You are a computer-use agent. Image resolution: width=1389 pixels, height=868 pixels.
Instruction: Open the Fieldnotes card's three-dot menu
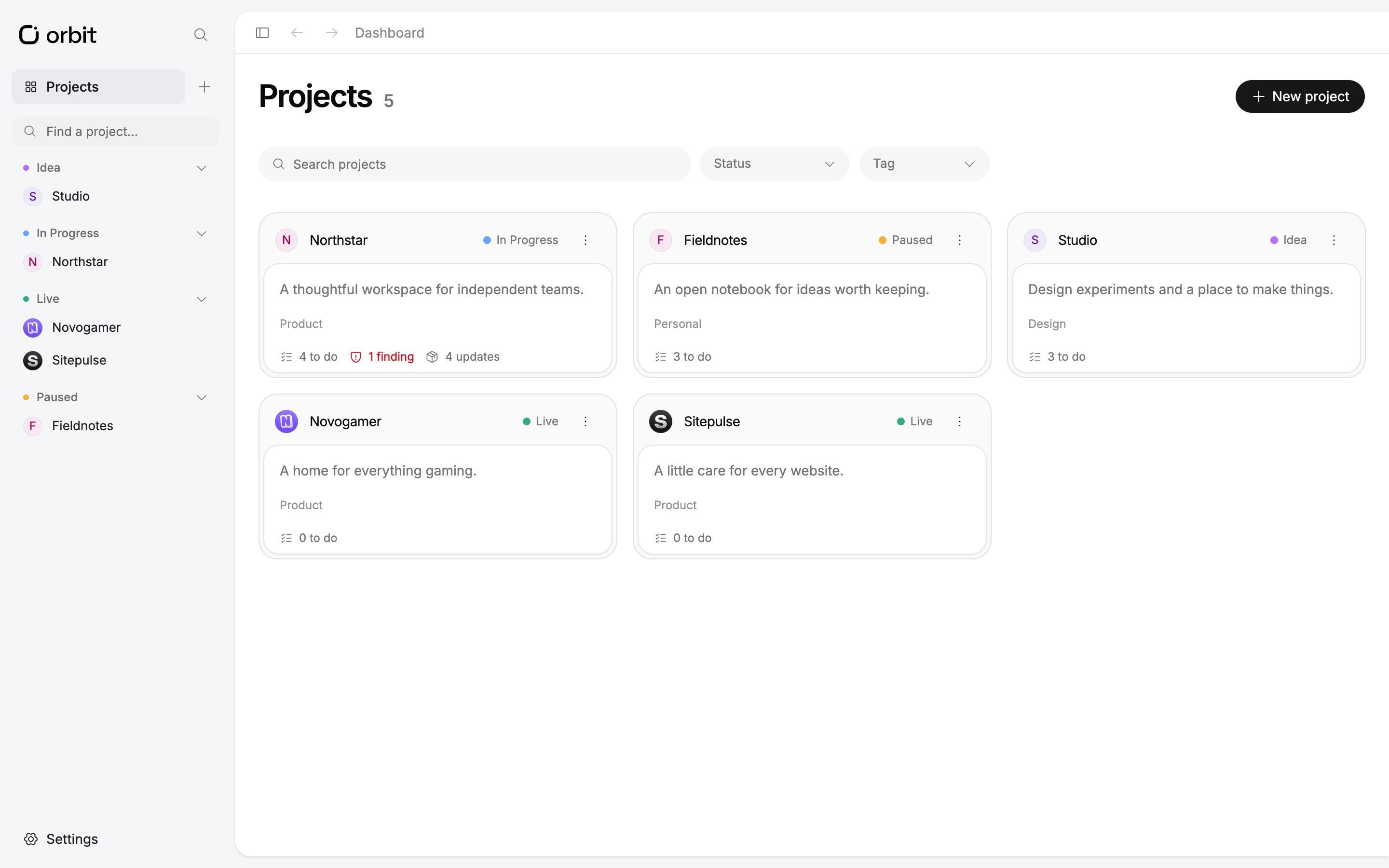coord(960,240)
